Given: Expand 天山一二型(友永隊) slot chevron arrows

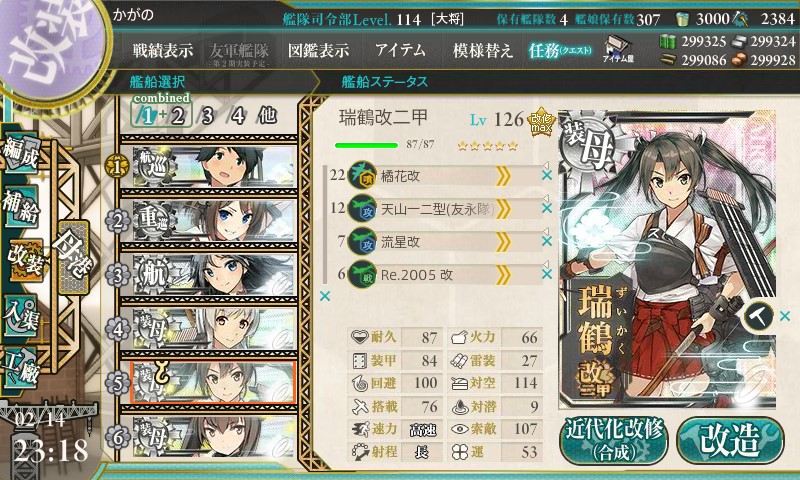Looking at the screenshot, I should tap(503, 209).
